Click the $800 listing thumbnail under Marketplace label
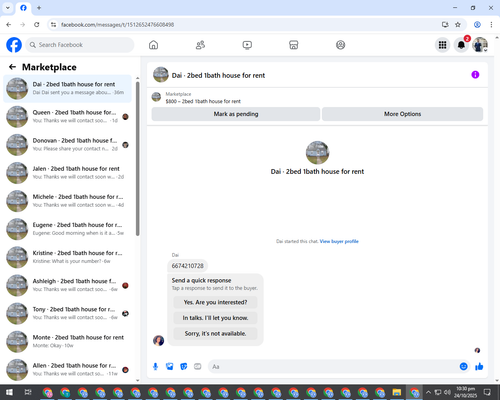 [156, 97]
